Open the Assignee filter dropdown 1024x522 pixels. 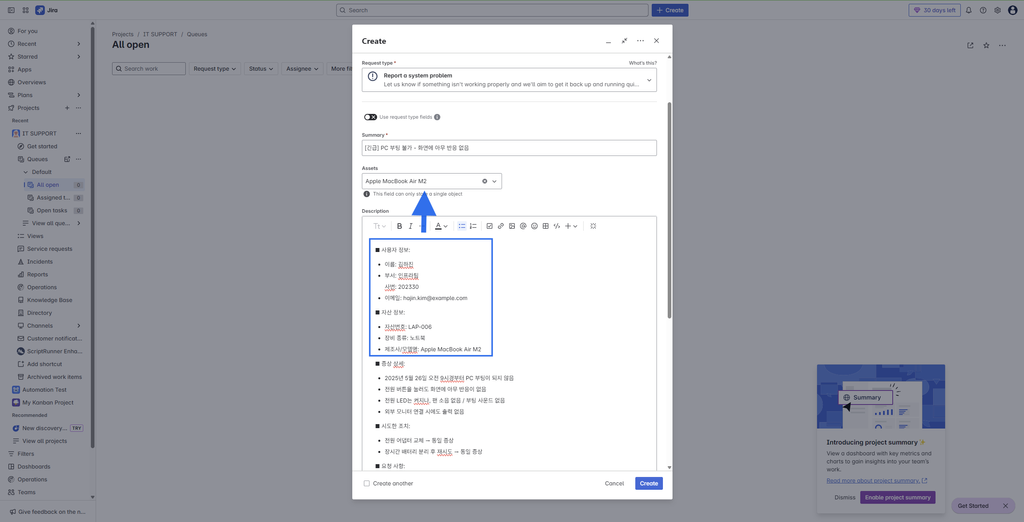(x=302, y=69)
